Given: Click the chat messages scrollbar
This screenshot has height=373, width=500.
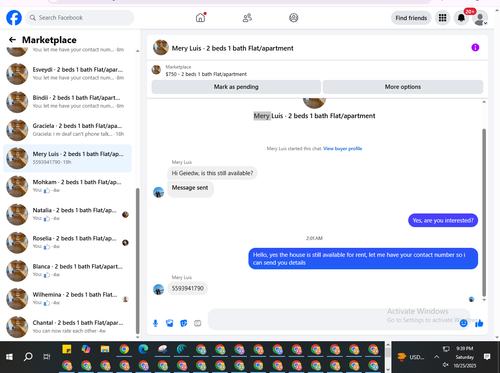Looking at the screenshot, I should [x=484, y=212].
